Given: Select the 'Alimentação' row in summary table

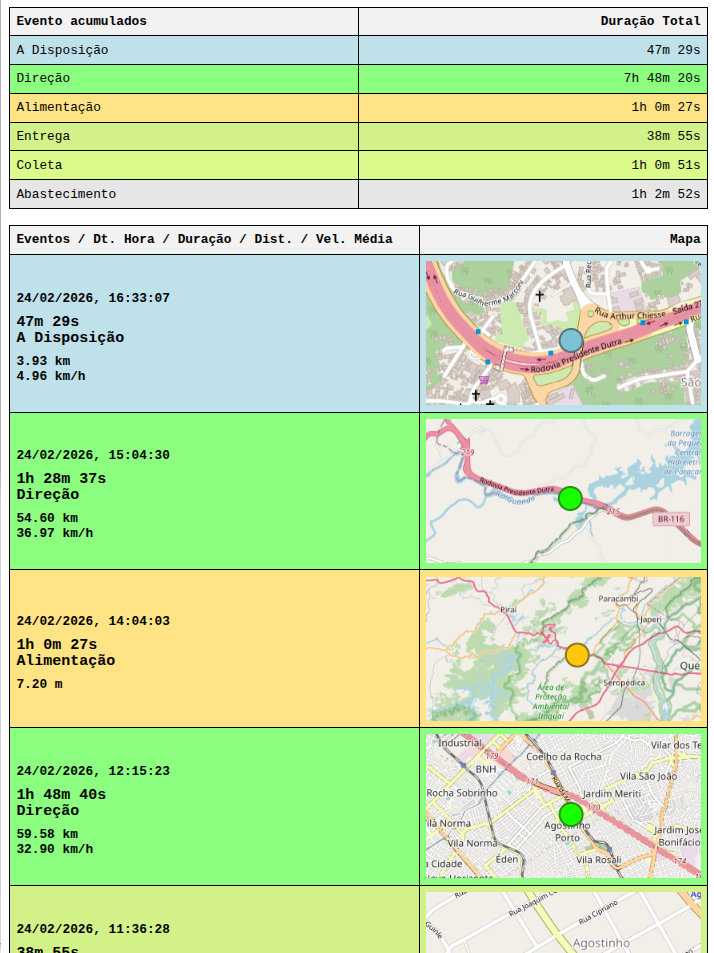Looking at the screenshot, I should [359, 108].
